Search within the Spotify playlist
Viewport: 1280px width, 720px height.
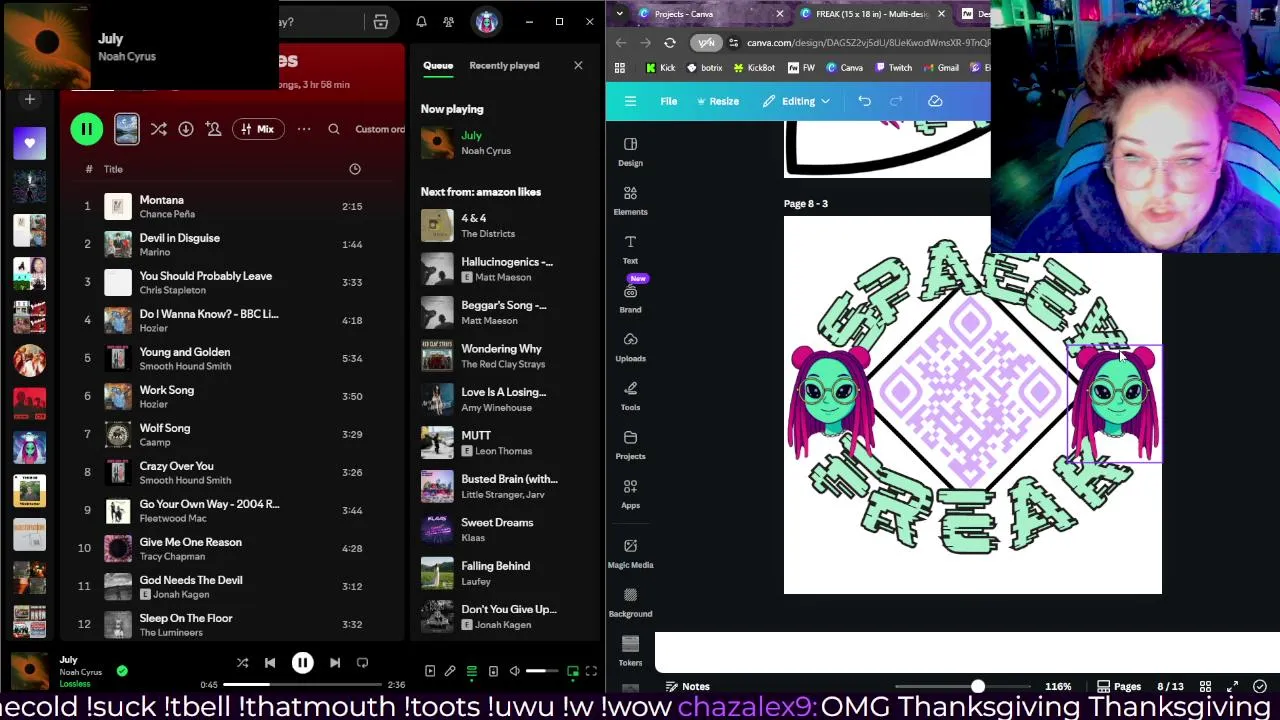[x=334, y=129]
